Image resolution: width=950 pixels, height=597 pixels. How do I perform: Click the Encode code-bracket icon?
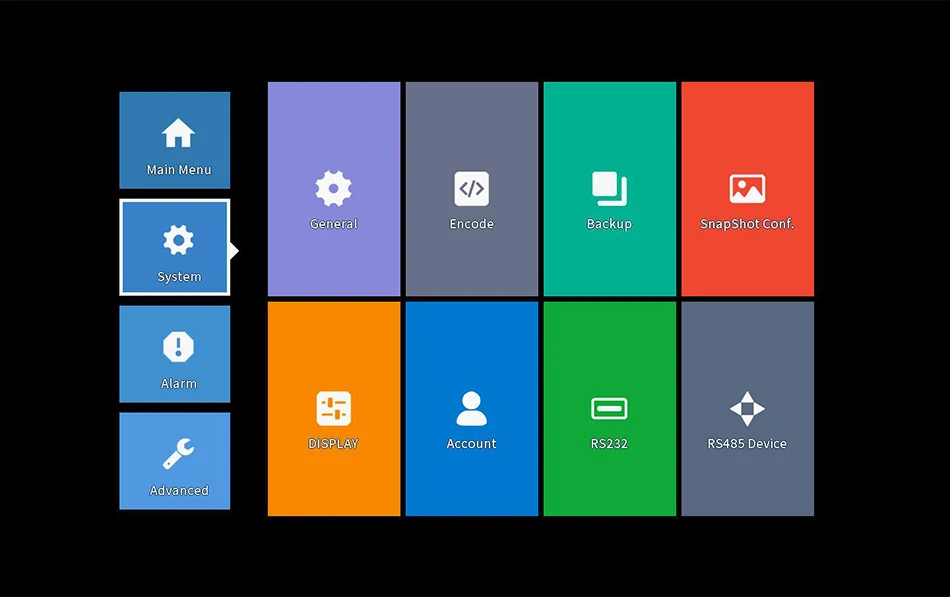(x=471, y=188)
